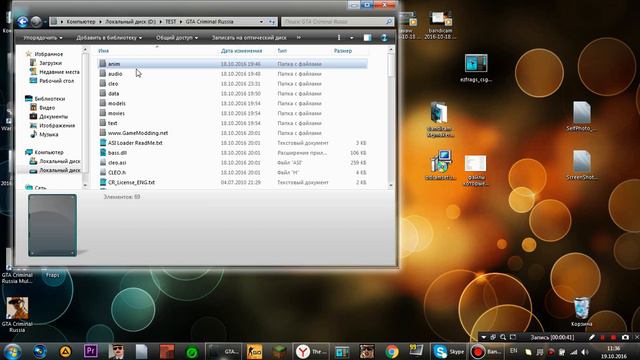
Task: Sort by the Тип column header
Action: point(282,51)
